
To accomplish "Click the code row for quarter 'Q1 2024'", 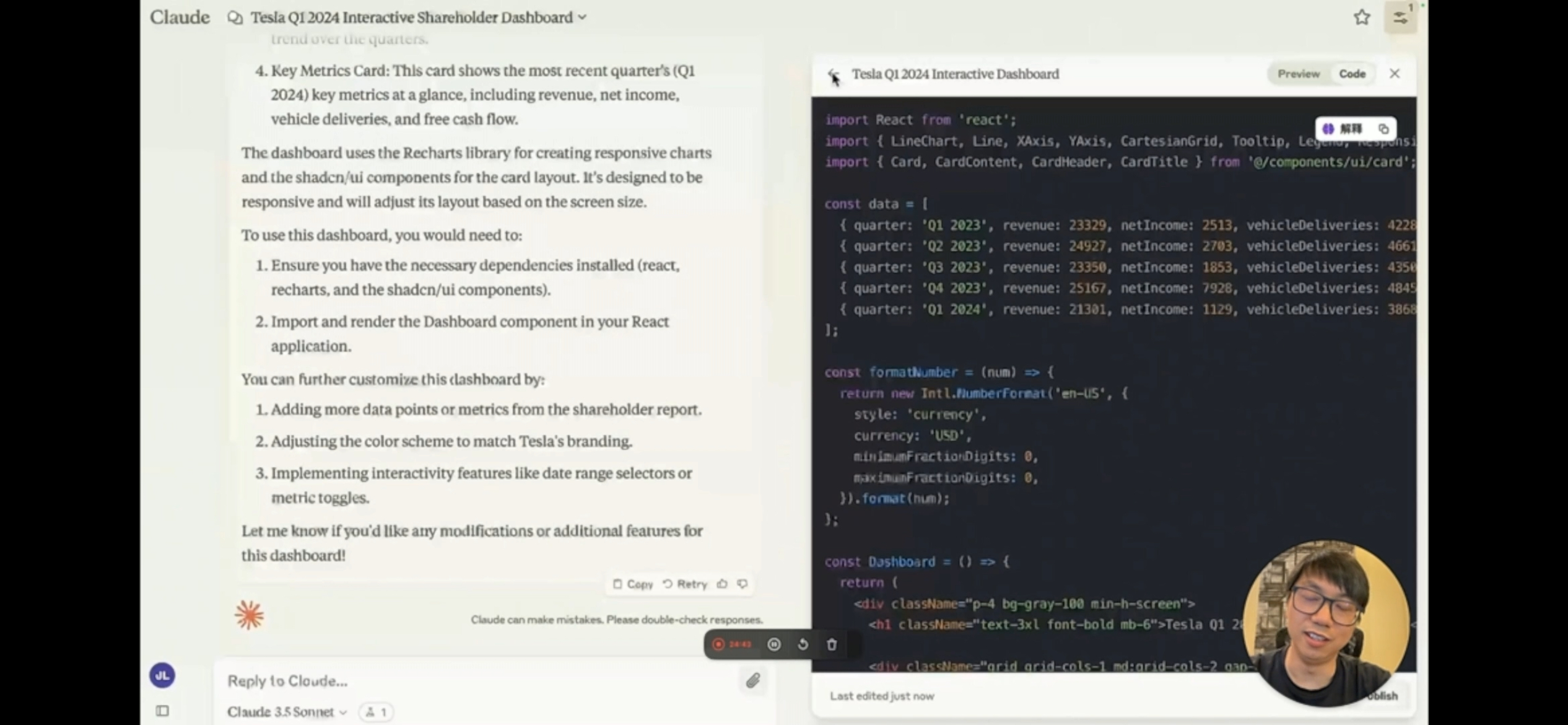I will tap(1127, 309).
